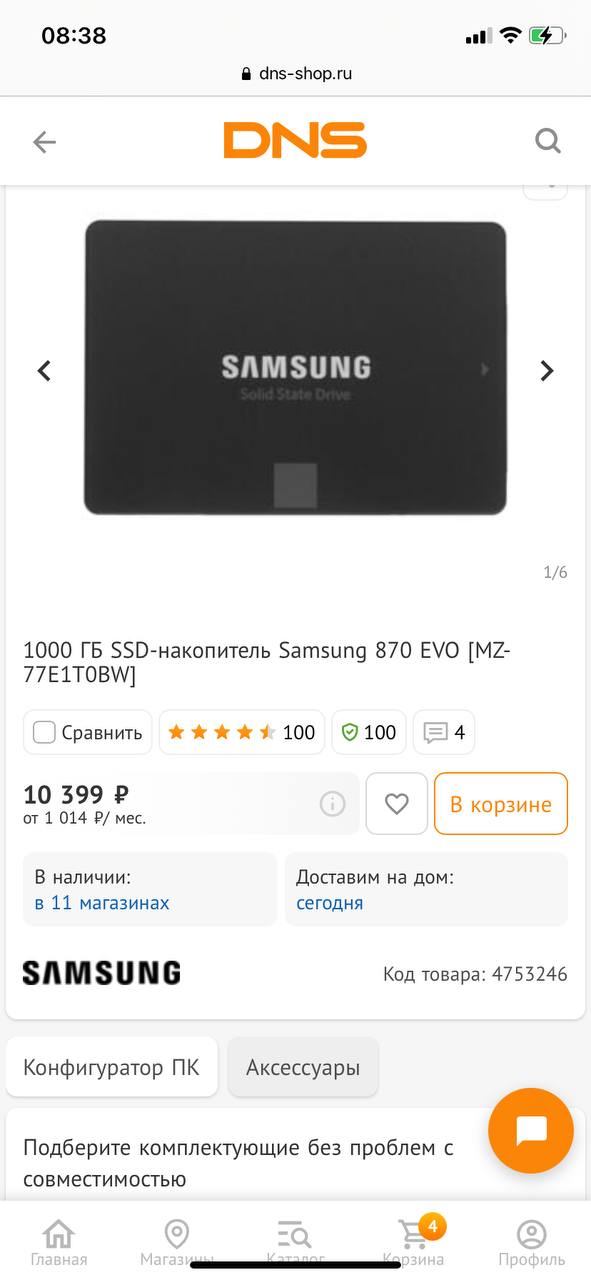Open price info via the circled i icon
Image resolution: width=591 pixels, height=1280 pixels.
point(332,803)
